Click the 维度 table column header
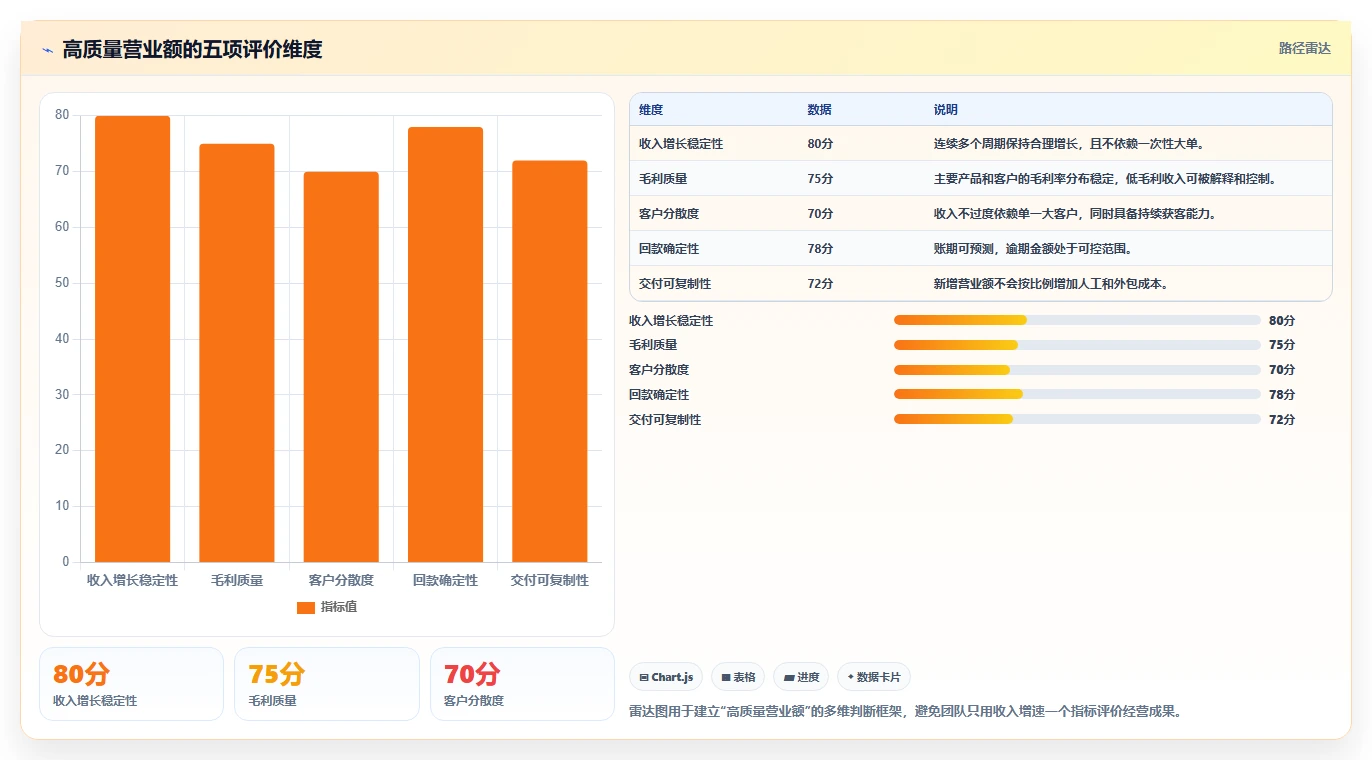Screen dimensions: 1372x760 [x=651, y=110]
